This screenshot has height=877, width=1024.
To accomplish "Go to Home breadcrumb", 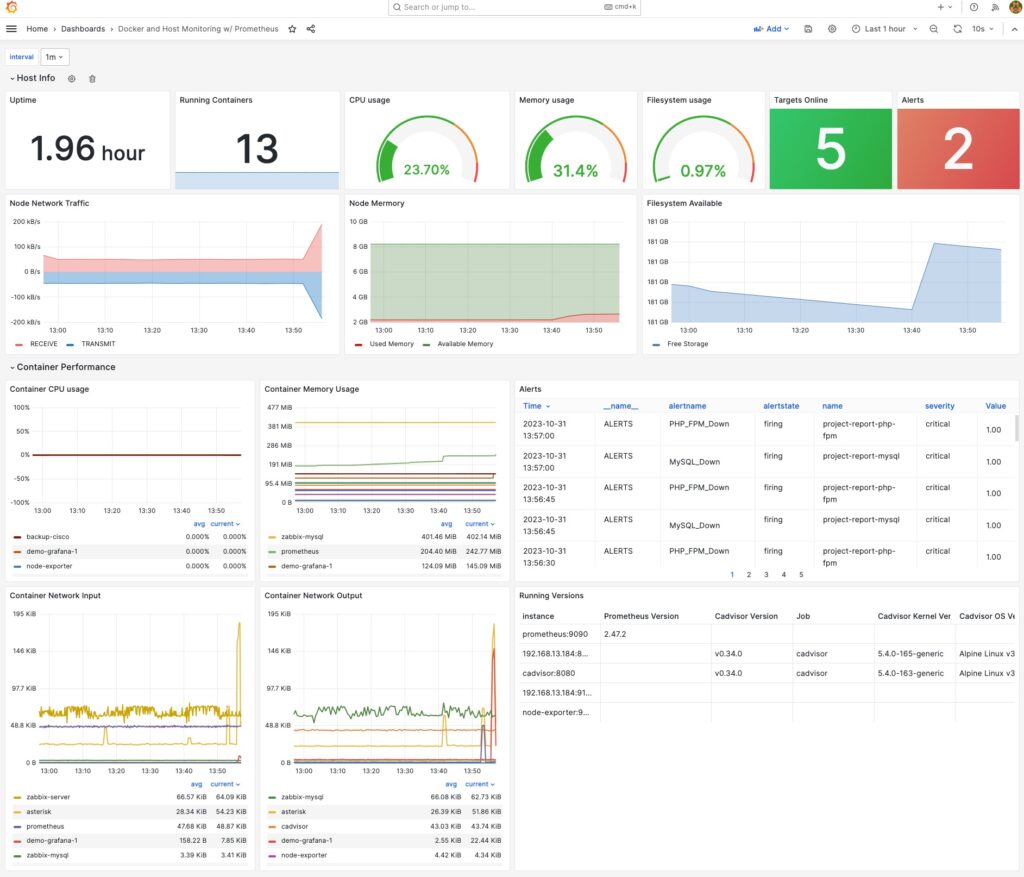I will click(x=37, y=29).
